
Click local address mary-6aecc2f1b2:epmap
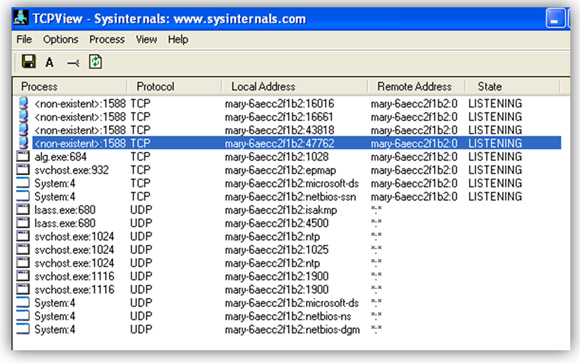280,170
